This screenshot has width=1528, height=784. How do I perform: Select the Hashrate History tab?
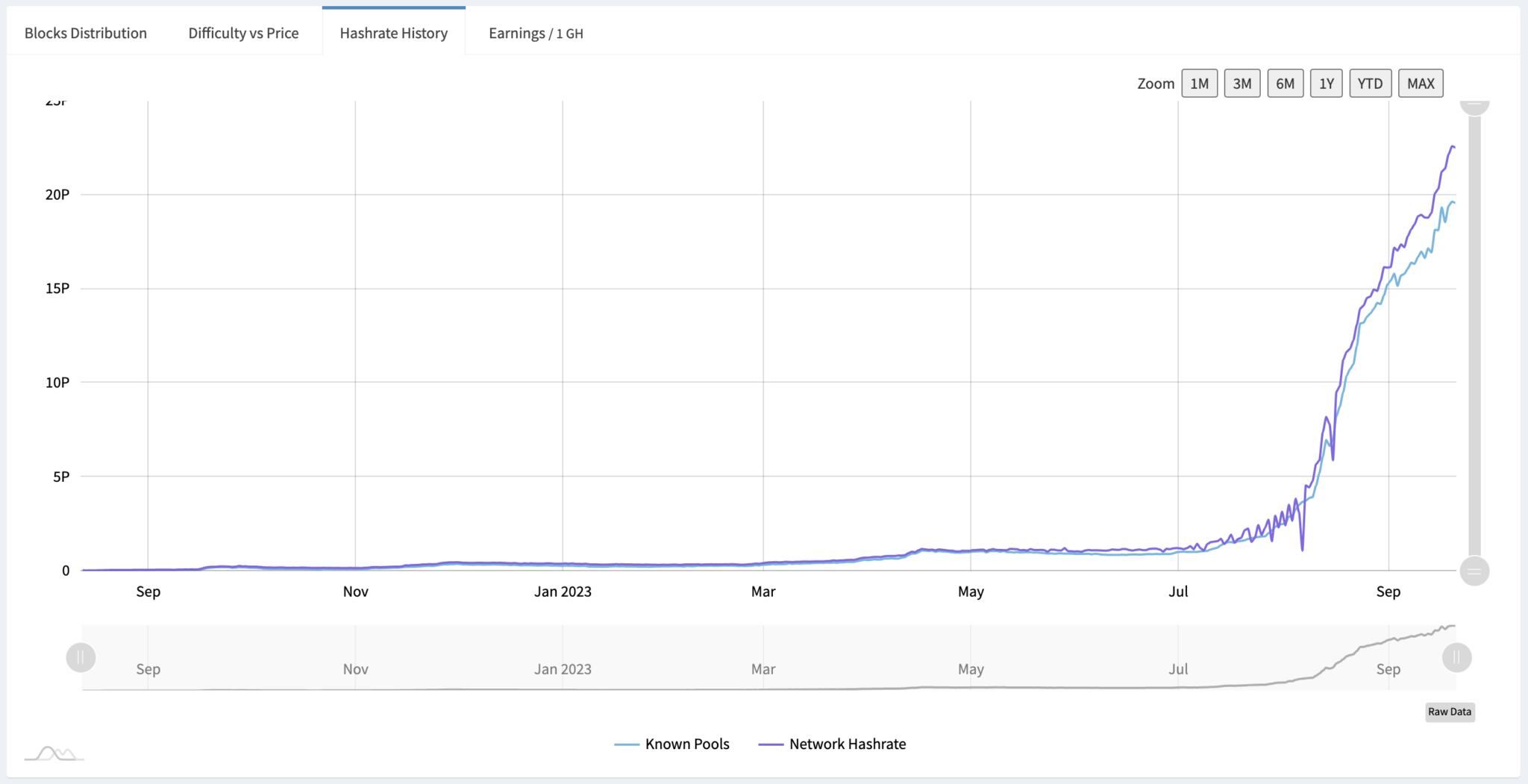394,33
